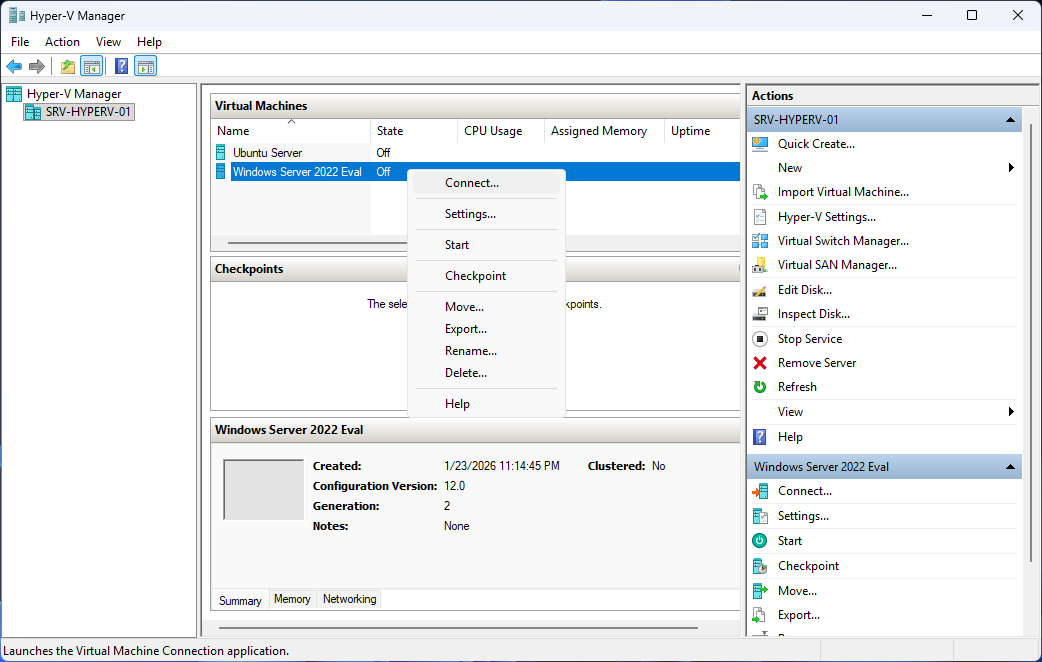Click the Virtual SAN Manager icon
Image resolution: width=1042 pixels, height=662 pixels.
pos(761,264)
